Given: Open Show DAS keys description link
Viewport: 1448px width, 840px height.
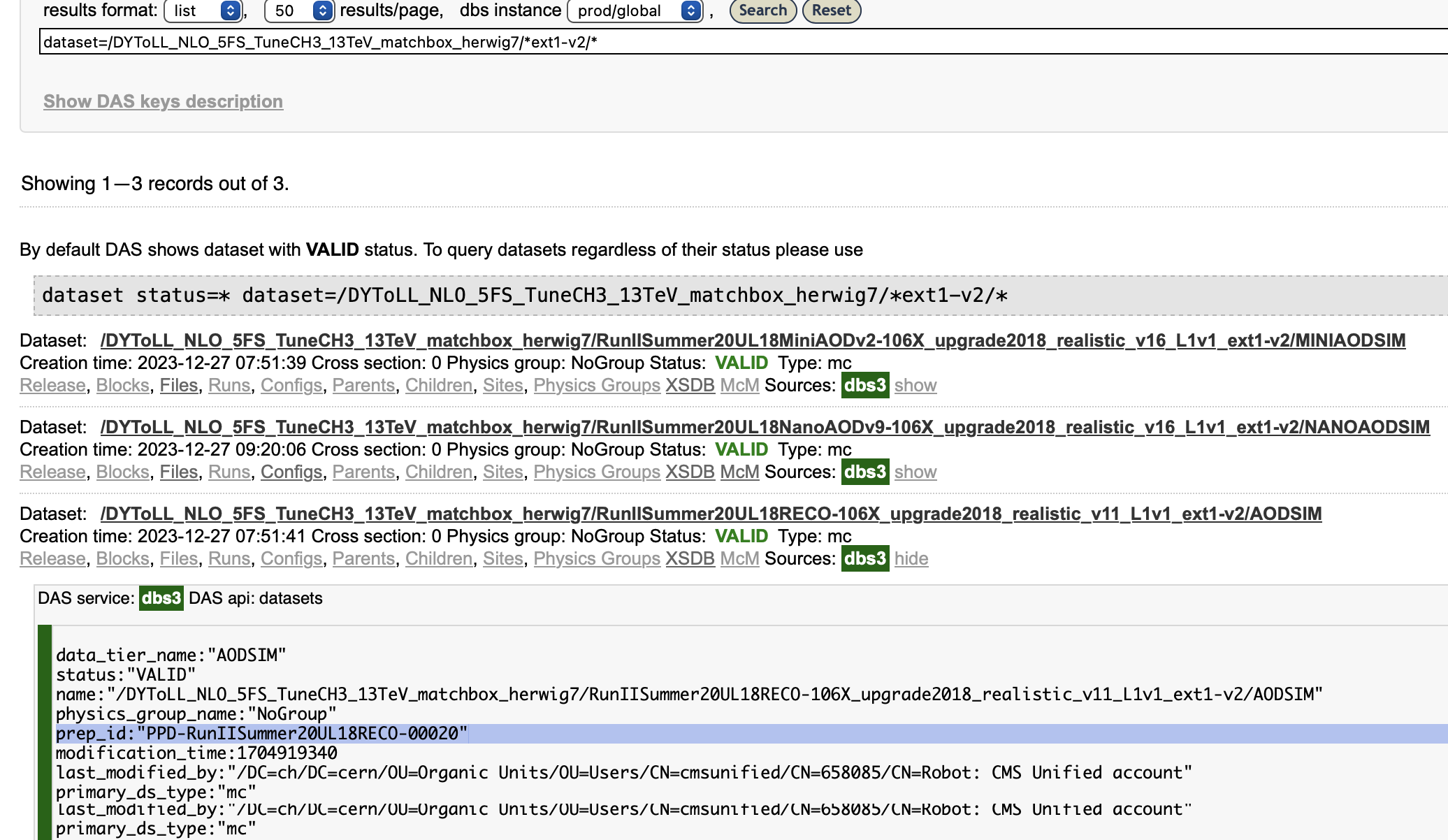Looking at the screenshot, I should point(163,101).
